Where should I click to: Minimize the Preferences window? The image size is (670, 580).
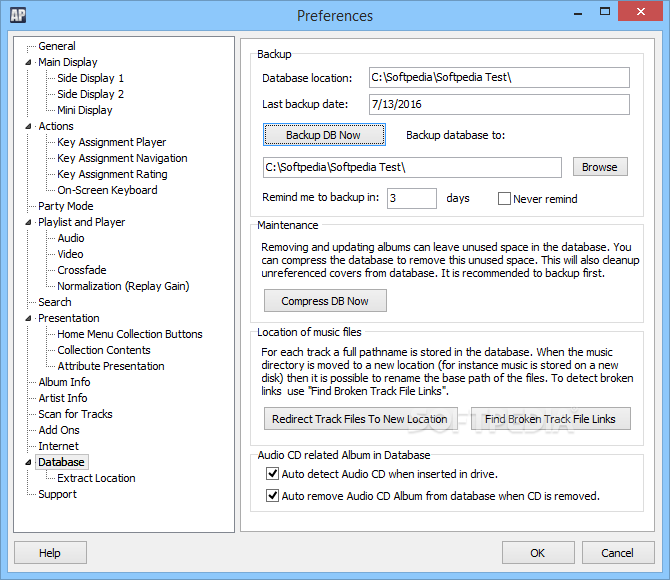coord(578,12)
